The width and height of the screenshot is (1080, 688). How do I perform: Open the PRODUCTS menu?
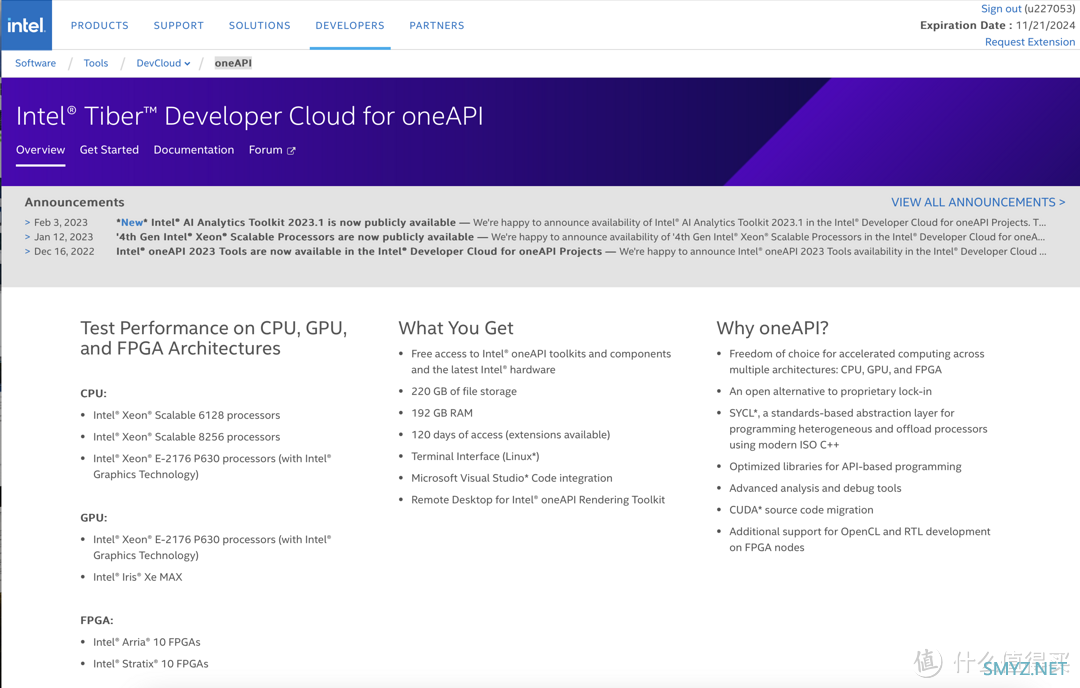coord(100,25)
